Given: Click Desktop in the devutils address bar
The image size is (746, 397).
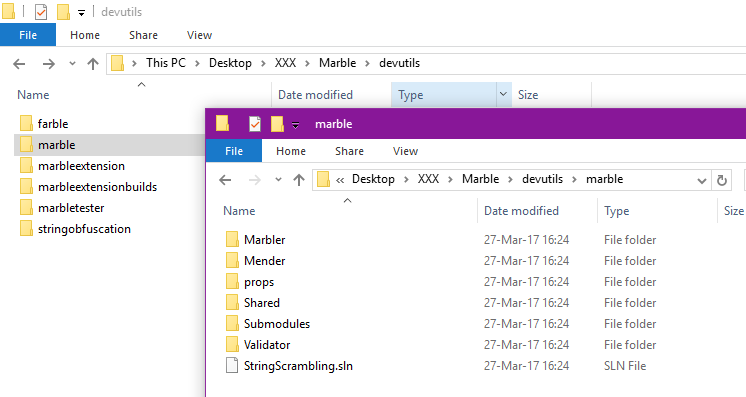Looking at the screenshot, I should 230,63.
